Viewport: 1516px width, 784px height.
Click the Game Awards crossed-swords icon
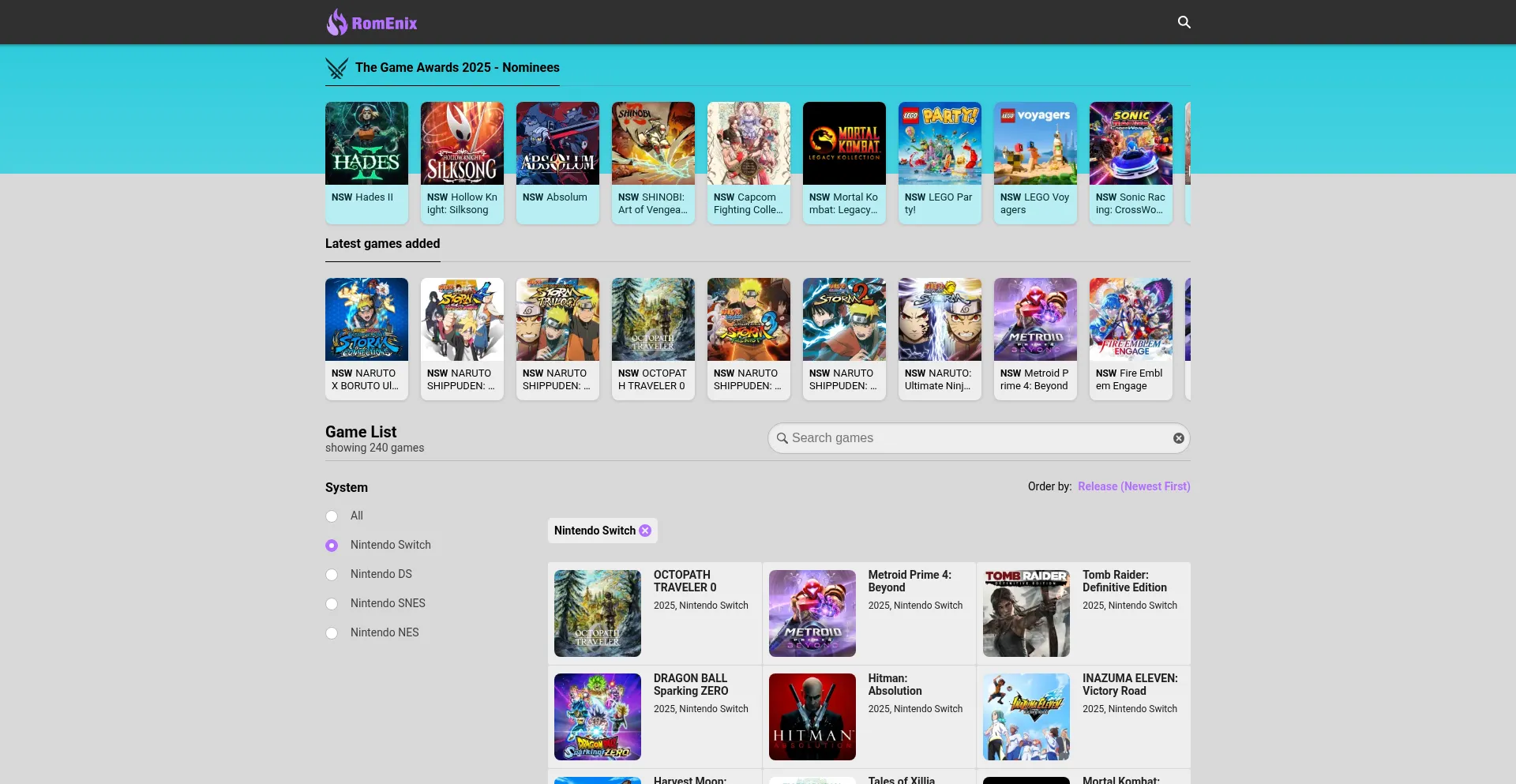tap(337, 69)
